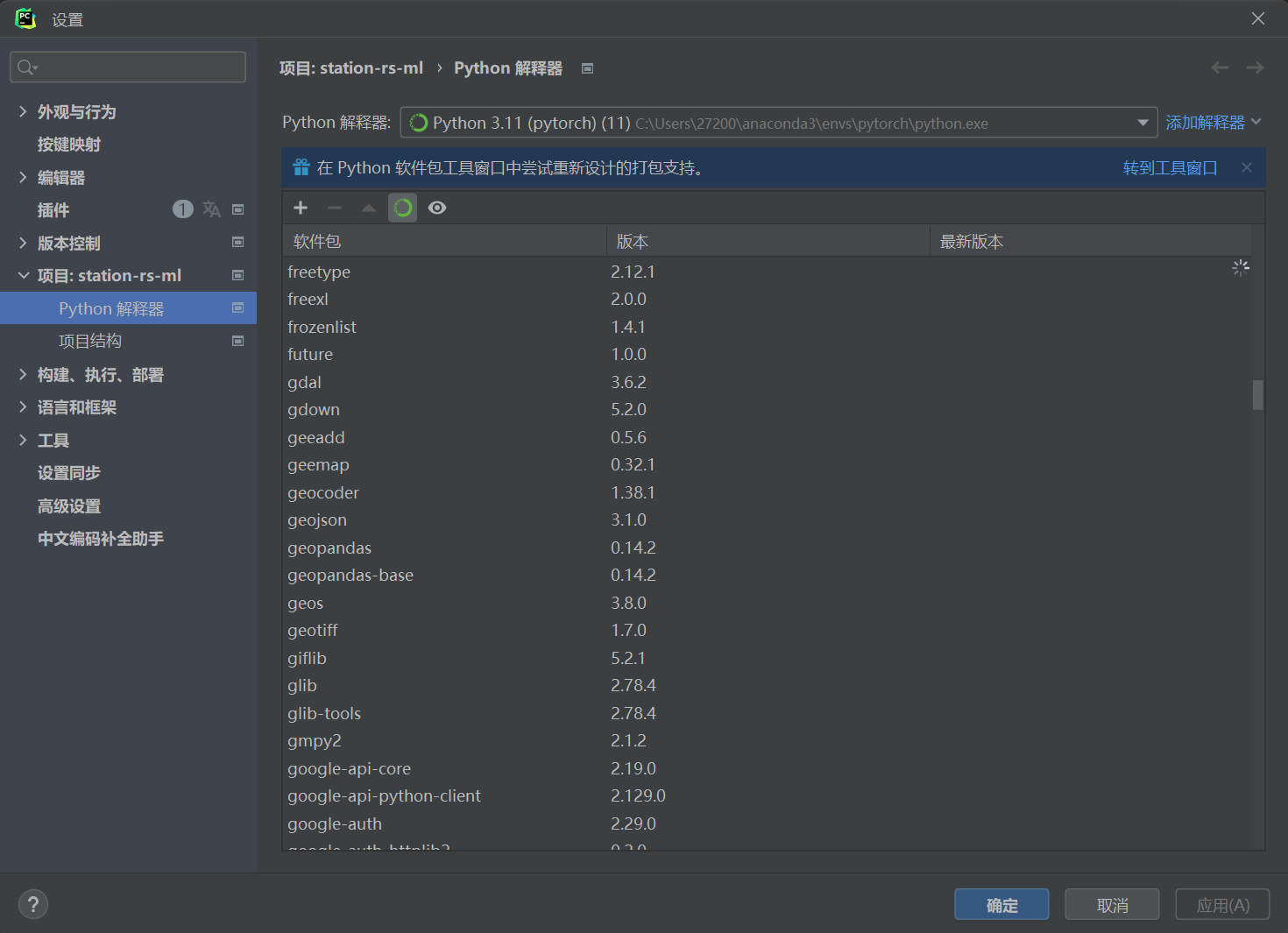Select the gdal package row
The height and width of the screenshot is (933, 1288).
(x=767, y=382)
